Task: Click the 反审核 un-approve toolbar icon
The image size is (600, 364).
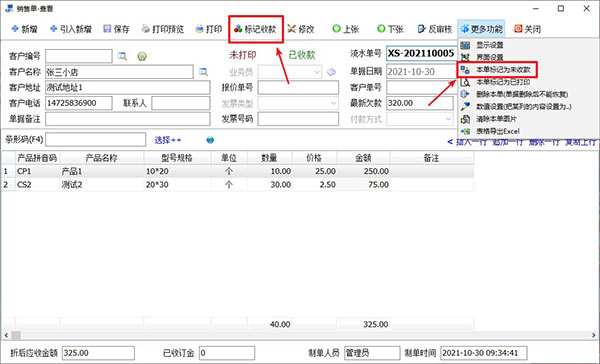Action: pyautogui.click(x=435, y=29)
